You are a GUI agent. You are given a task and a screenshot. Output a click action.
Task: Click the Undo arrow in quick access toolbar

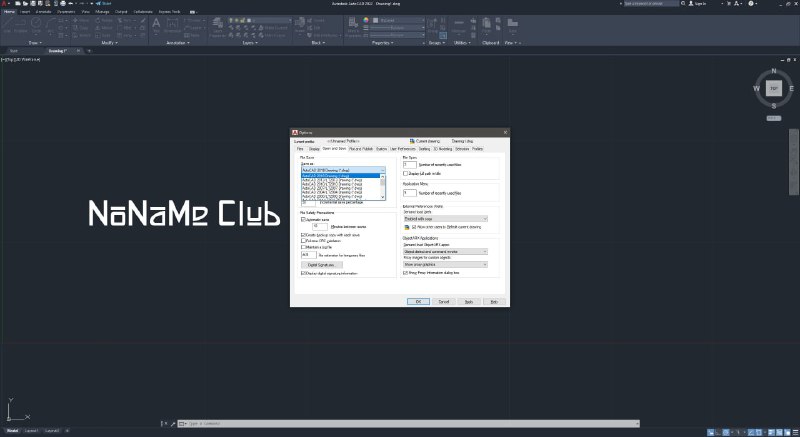(70, 4)
